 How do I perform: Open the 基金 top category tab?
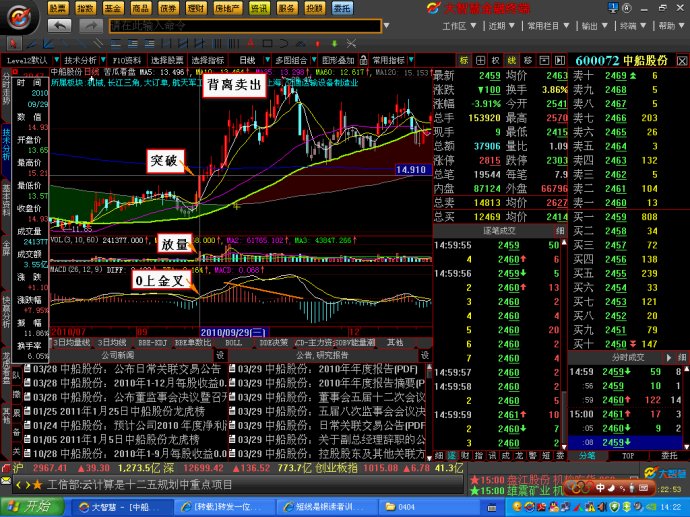click(113, 8)
